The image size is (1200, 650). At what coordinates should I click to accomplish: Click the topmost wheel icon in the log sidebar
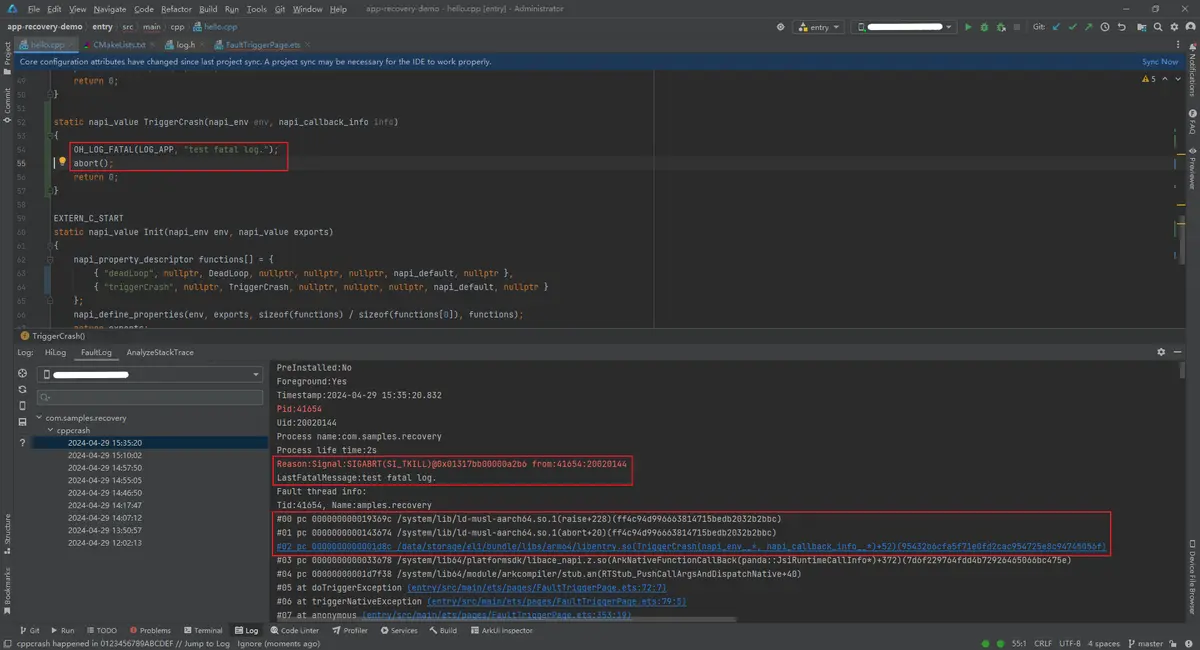click(23, 373)
